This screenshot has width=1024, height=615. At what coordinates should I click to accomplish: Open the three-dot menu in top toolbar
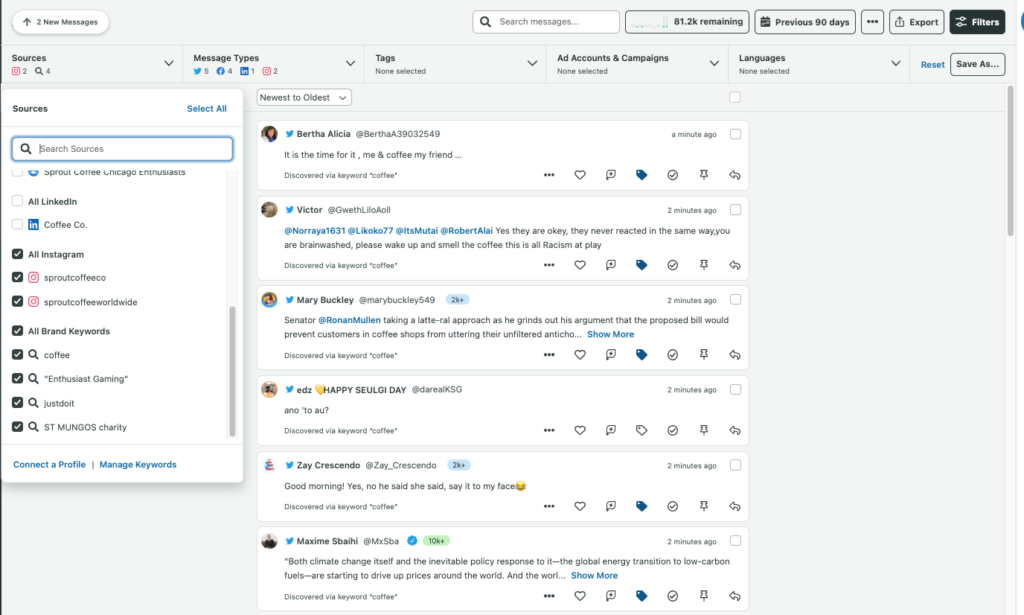(x=872, y=22)
